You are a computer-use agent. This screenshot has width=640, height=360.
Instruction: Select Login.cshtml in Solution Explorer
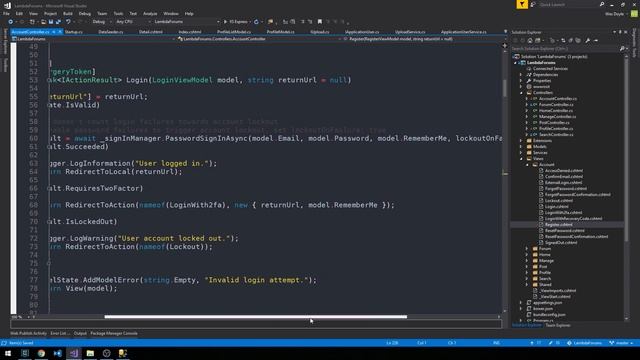556,207
